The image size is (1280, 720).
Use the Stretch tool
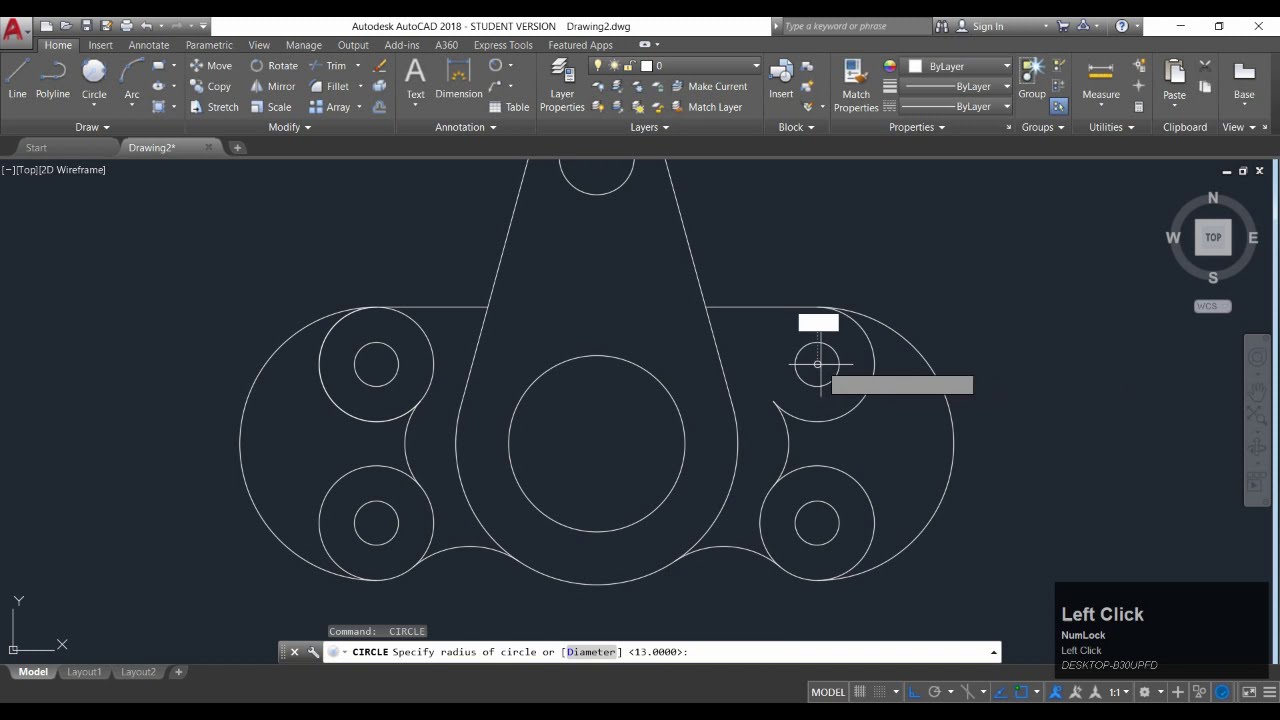214,107
